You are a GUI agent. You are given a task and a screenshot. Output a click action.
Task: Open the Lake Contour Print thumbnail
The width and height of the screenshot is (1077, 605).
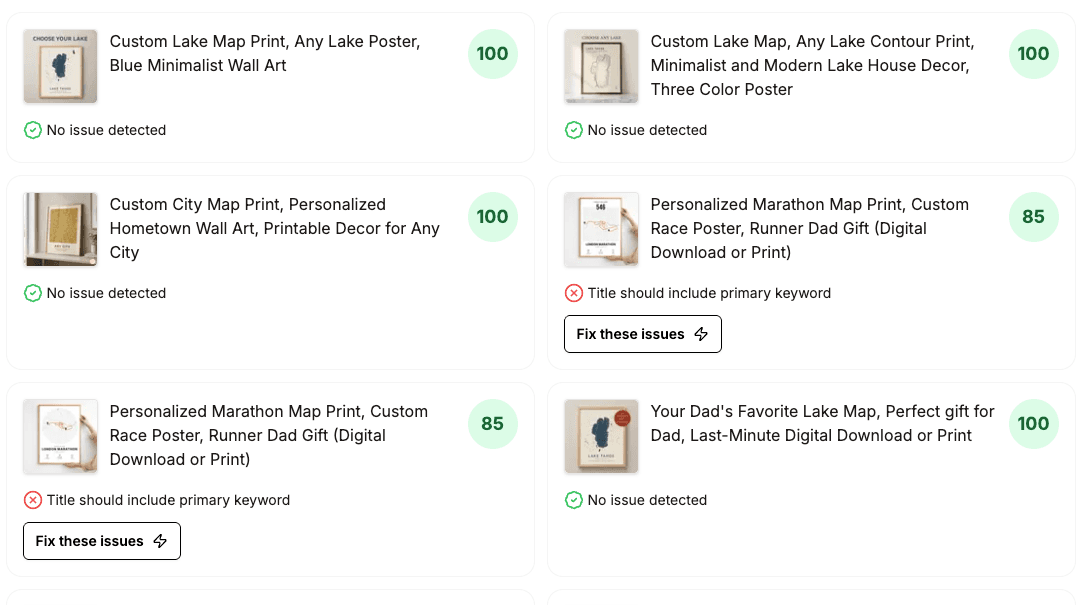(x=601, y=67)
